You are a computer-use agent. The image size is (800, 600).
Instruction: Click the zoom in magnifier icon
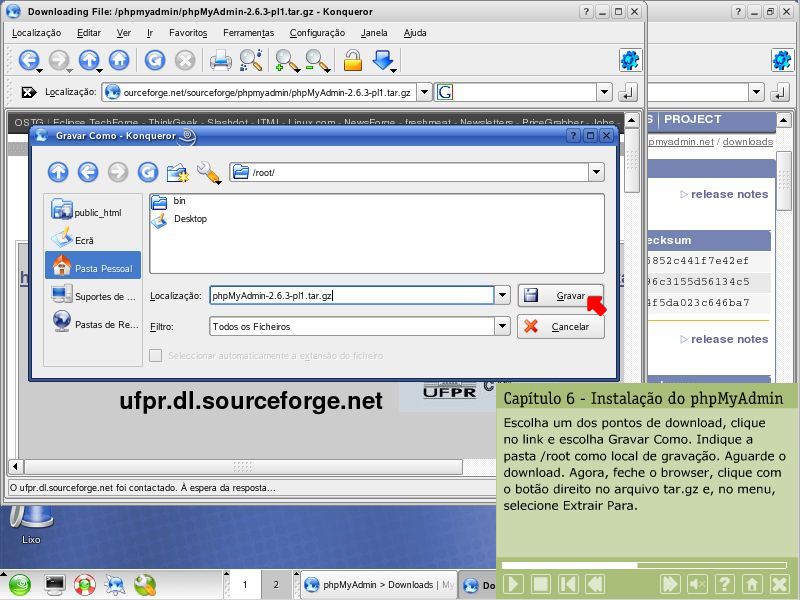[x=286, y=61]
